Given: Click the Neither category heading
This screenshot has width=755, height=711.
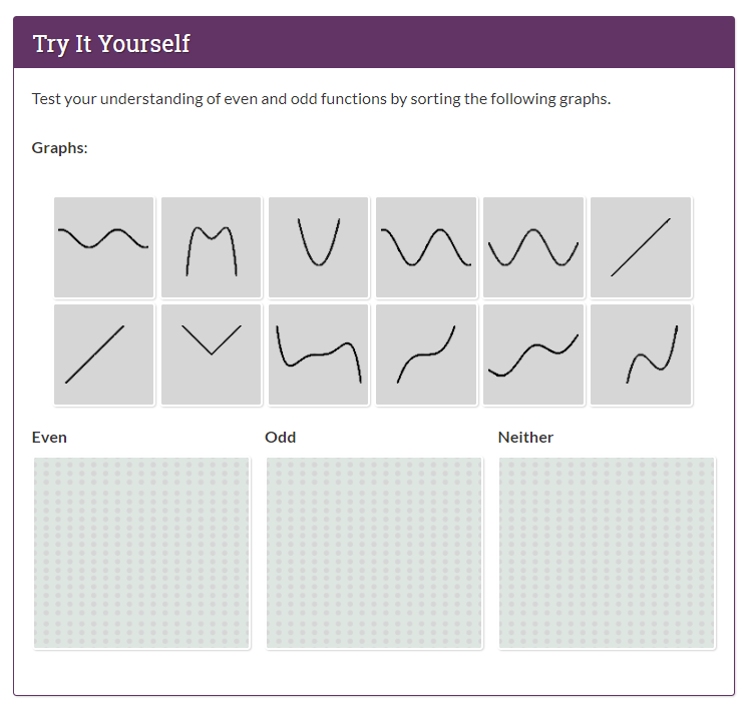Looking at the screenshot, I should (525, 438).
